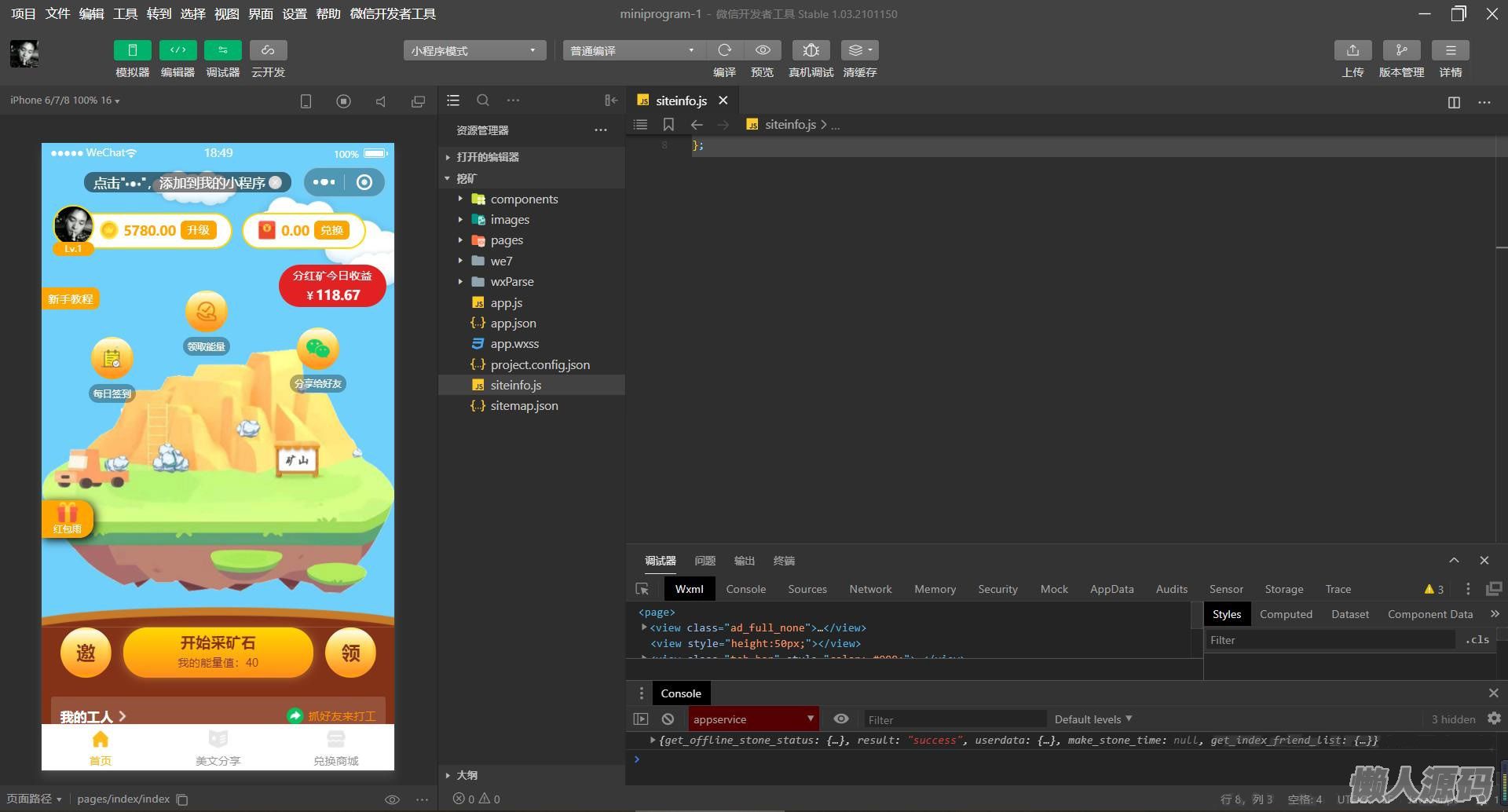This screenshot has height=812, width=1508.
Task: Click the compile refresh icon
Action: (x=724, y=50)
